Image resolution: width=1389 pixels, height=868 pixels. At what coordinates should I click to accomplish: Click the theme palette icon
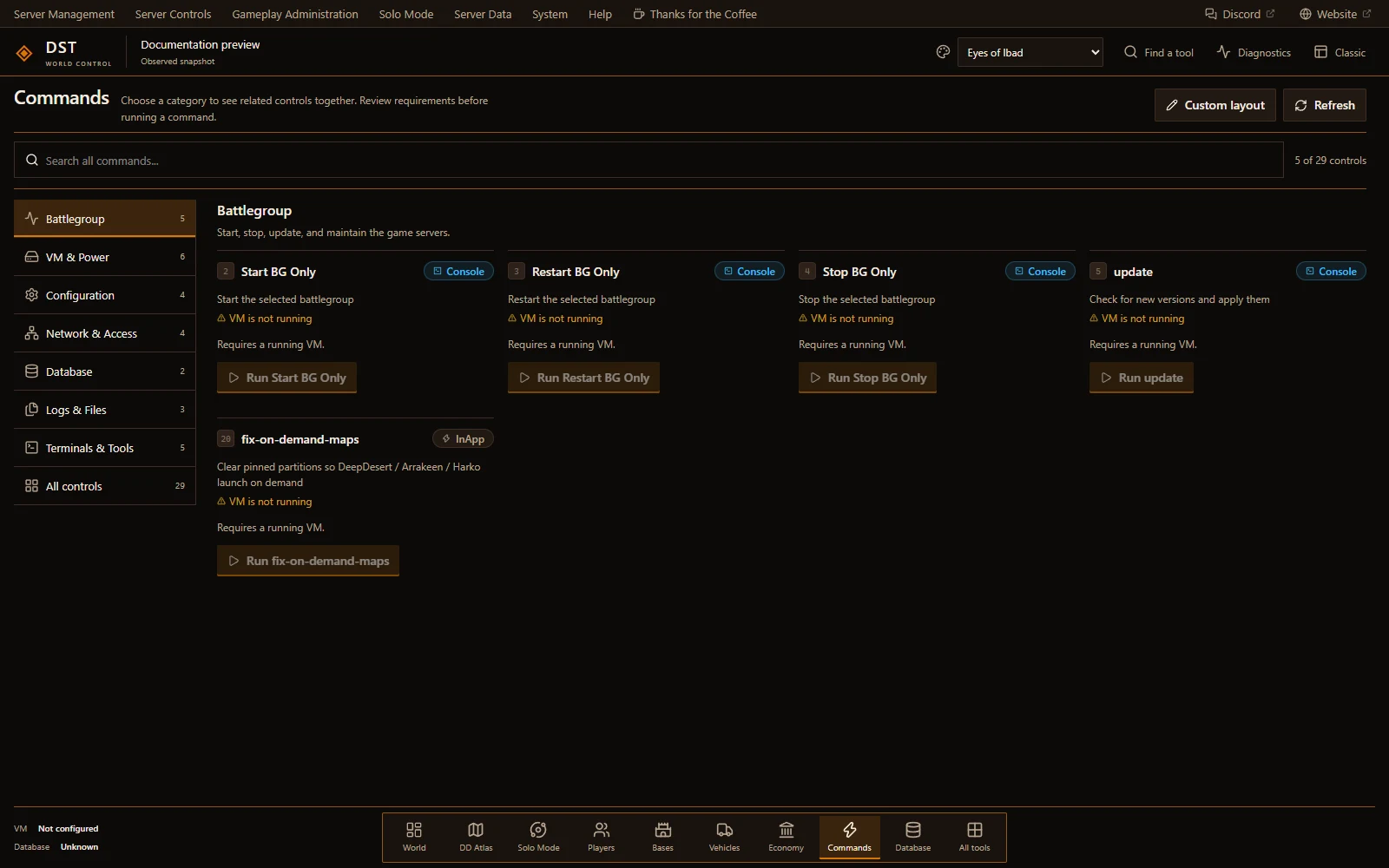coord(943,52)
